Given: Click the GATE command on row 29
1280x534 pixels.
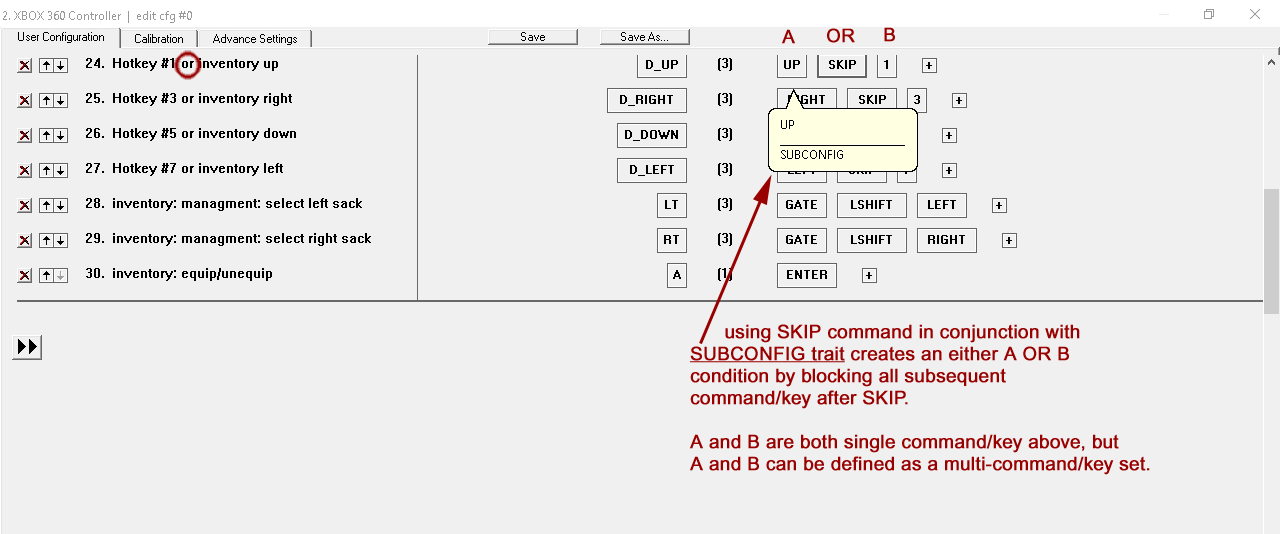Looking at the screenshot, I should pos(801,240).
